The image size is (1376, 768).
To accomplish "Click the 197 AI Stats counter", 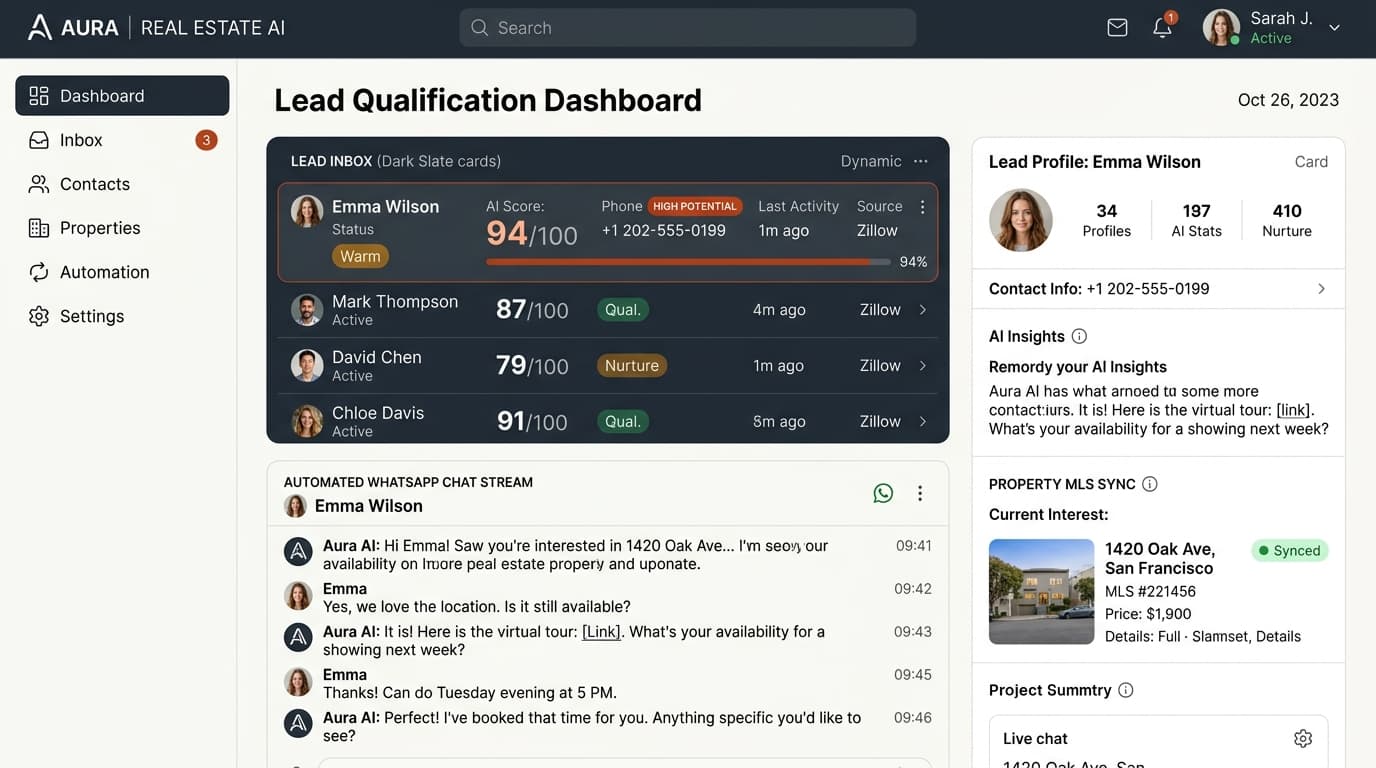I will click(1197, 220).
